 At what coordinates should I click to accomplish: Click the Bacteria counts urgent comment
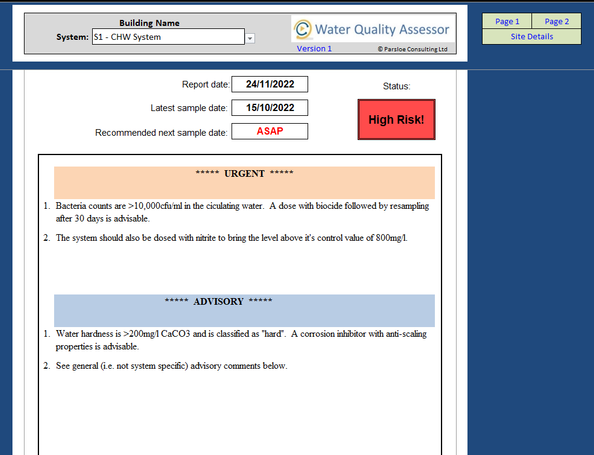point(242,212)
